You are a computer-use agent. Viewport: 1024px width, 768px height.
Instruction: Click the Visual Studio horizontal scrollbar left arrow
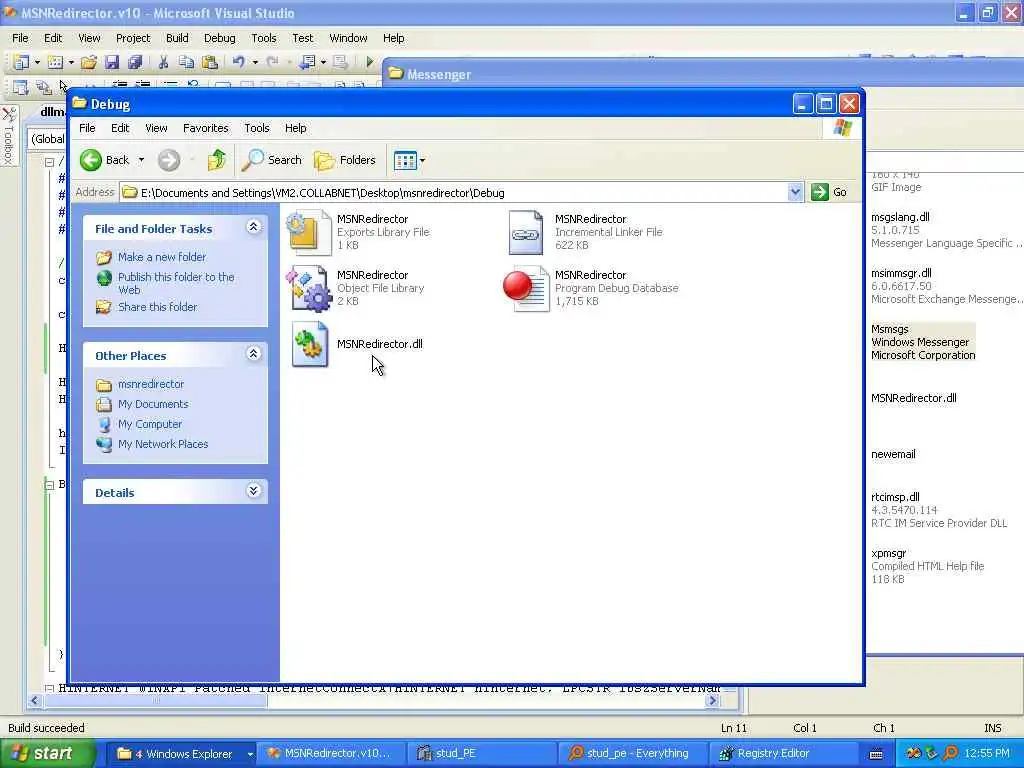coord(35,701)
